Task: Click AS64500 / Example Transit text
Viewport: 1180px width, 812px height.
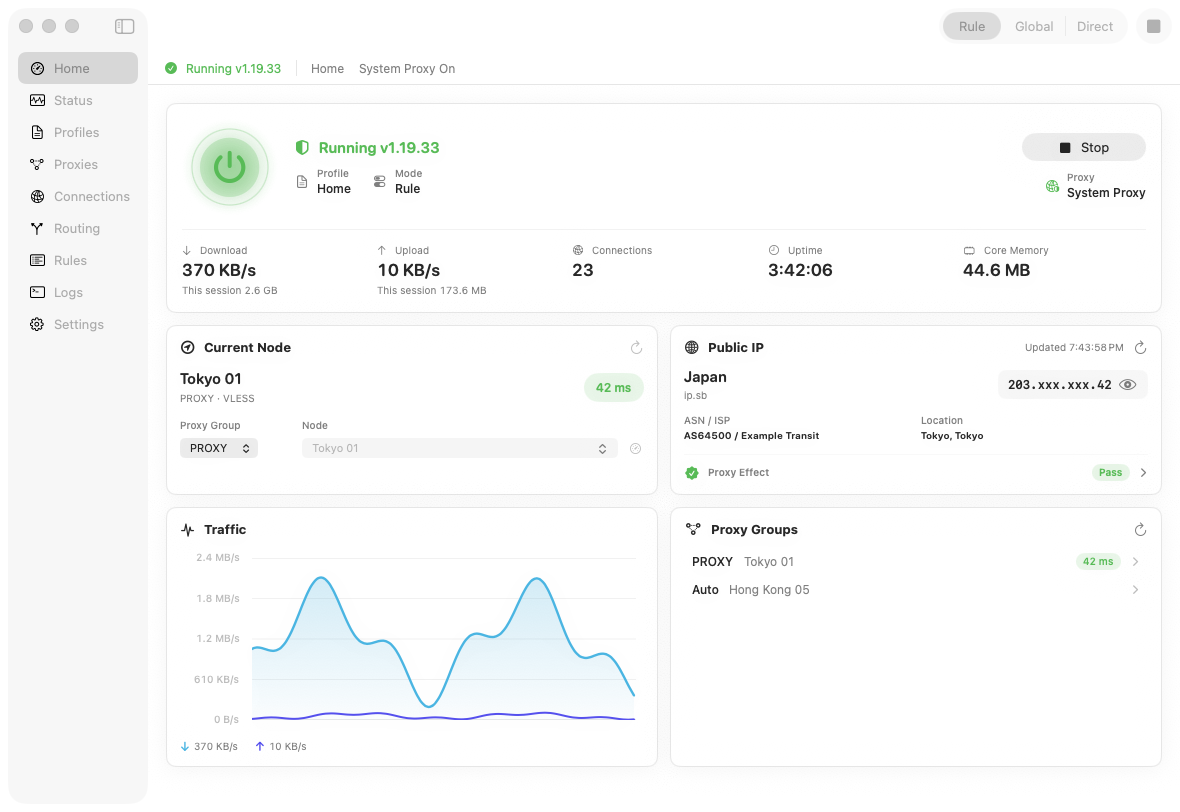Action: tap(751, 436)
